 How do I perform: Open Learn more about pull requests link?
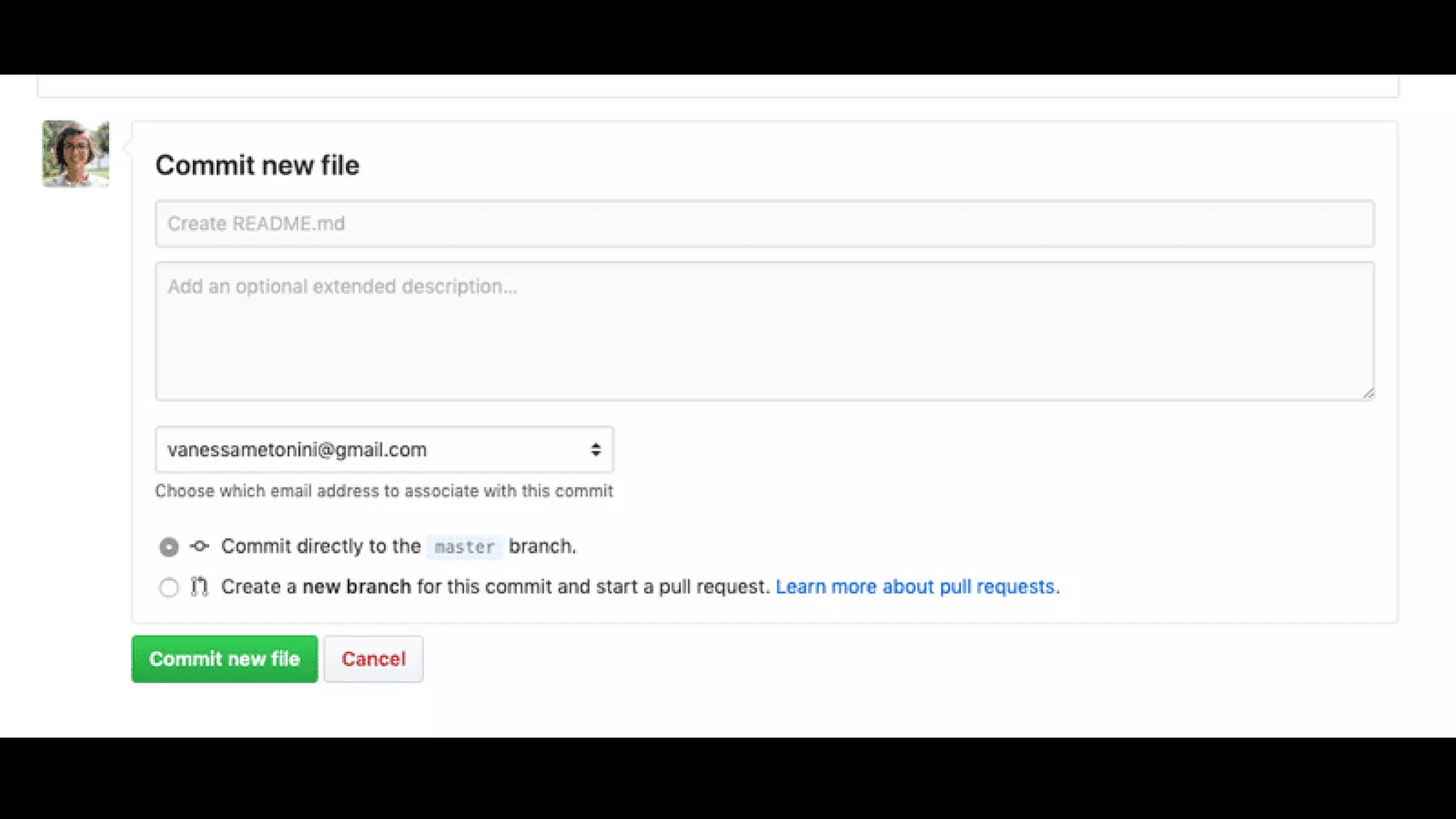click(x=917, y=587)
